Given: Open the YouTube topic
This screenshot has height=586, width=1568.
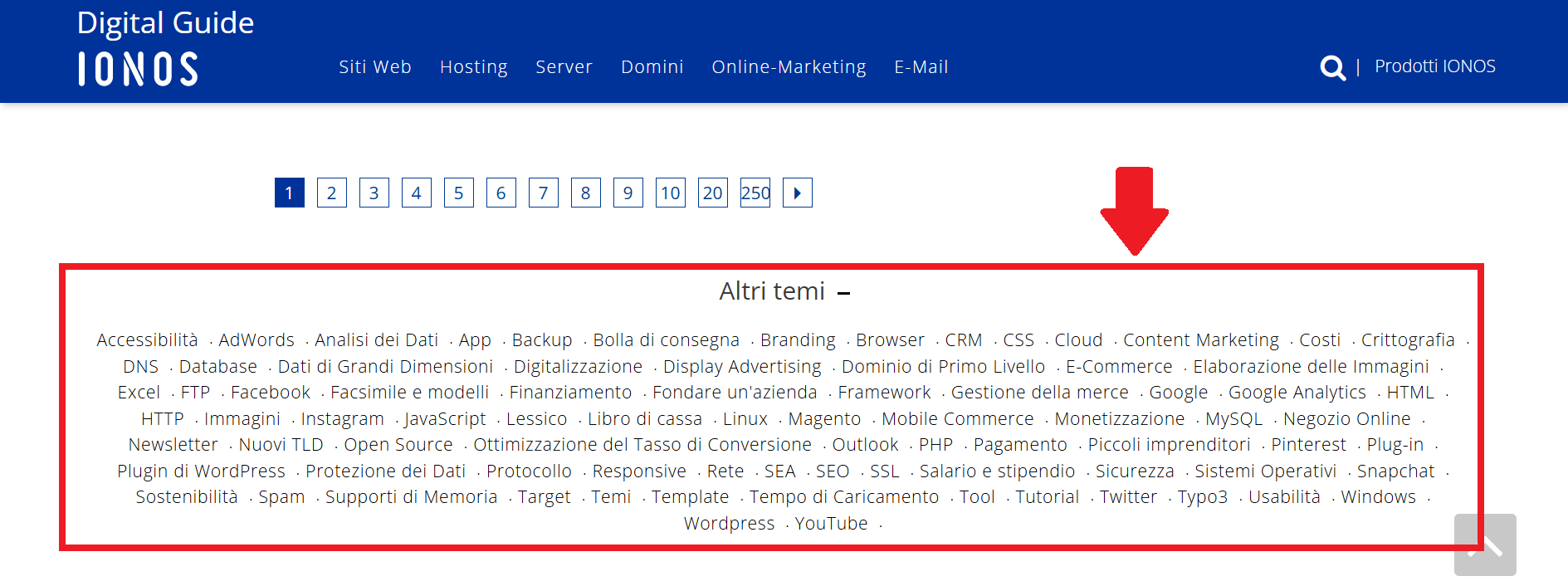Looking at the screenshot, I should 831,523.
